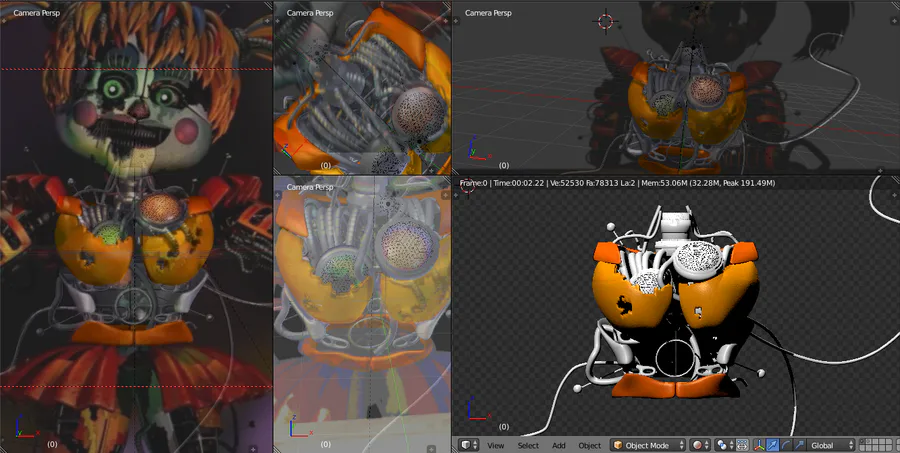Toggle manipulate center points button
900x453 pixels.
pyautogui.click(x=742, y=445)
